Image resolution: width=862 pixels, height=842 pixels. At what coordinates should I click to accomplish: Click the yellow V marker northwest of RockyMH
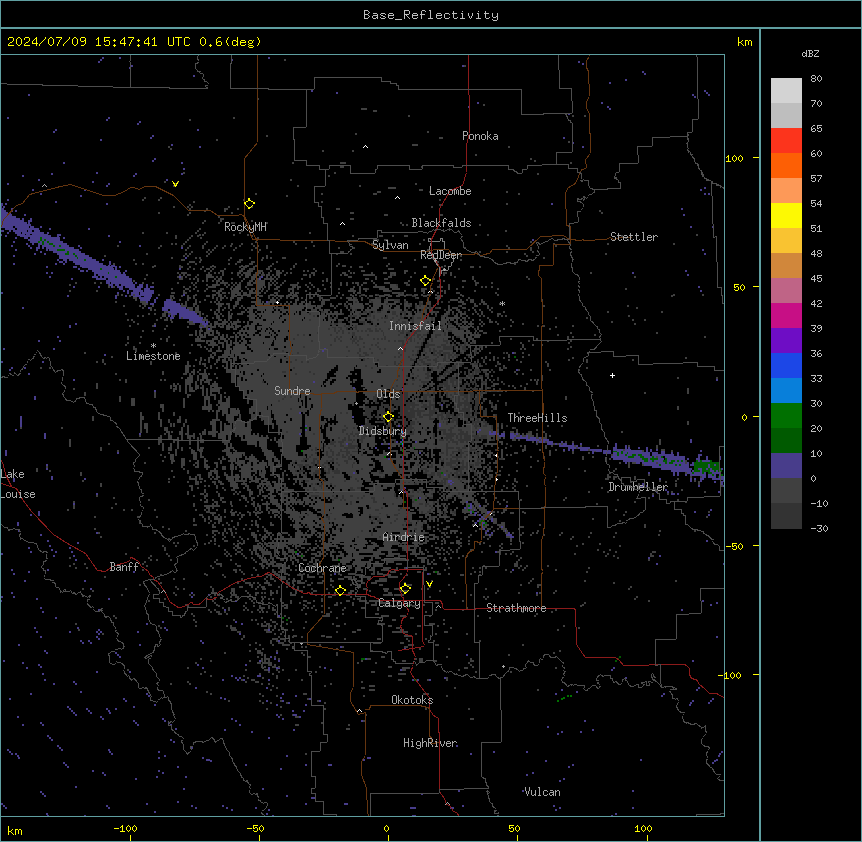[175, 184]
